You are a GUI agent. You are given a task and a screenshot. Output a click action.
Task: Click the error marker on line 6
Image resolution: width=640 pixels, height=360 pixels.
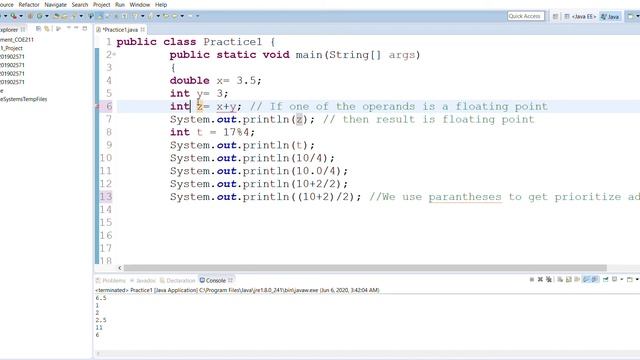click(x=97, y=107)
